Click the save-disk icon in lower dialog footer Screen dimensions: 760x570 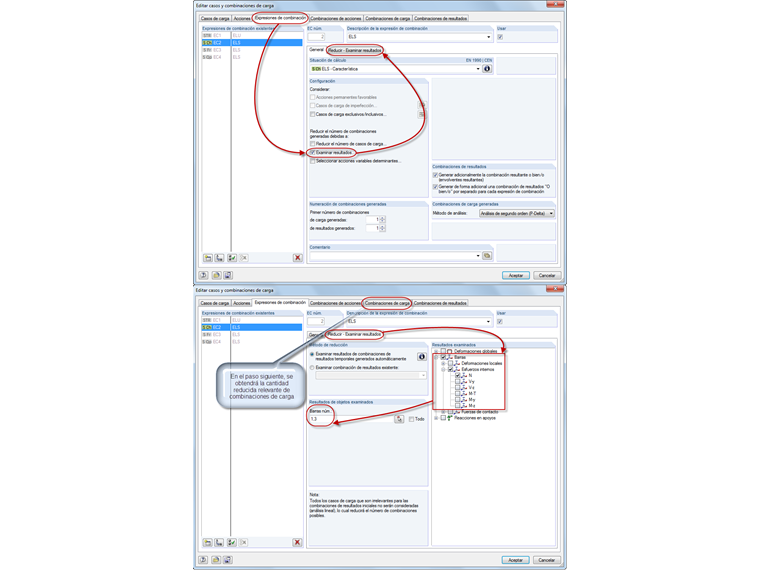pos(228,560)
